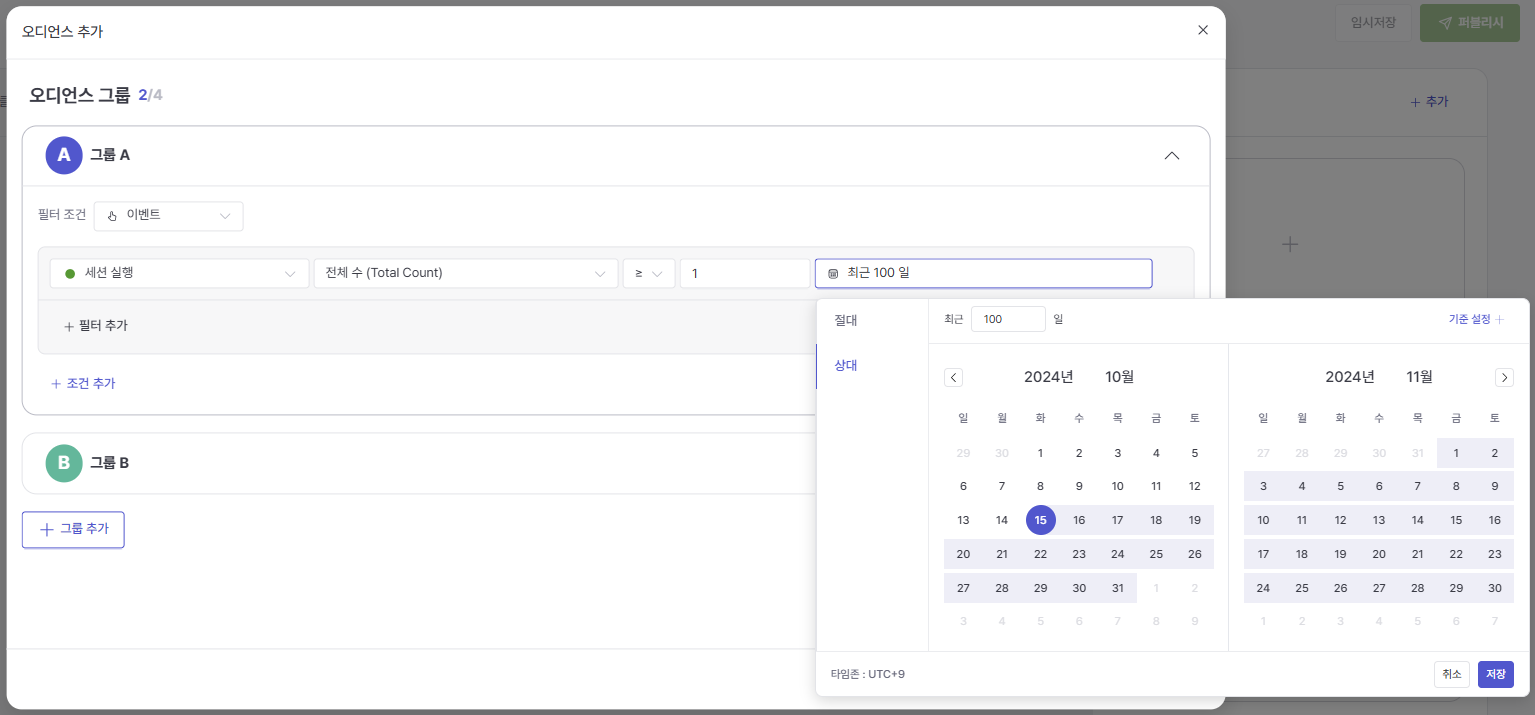The image size is (1535, 715).
Task: Click the 최근 days input showing 100
Action: click(1007, 319)
